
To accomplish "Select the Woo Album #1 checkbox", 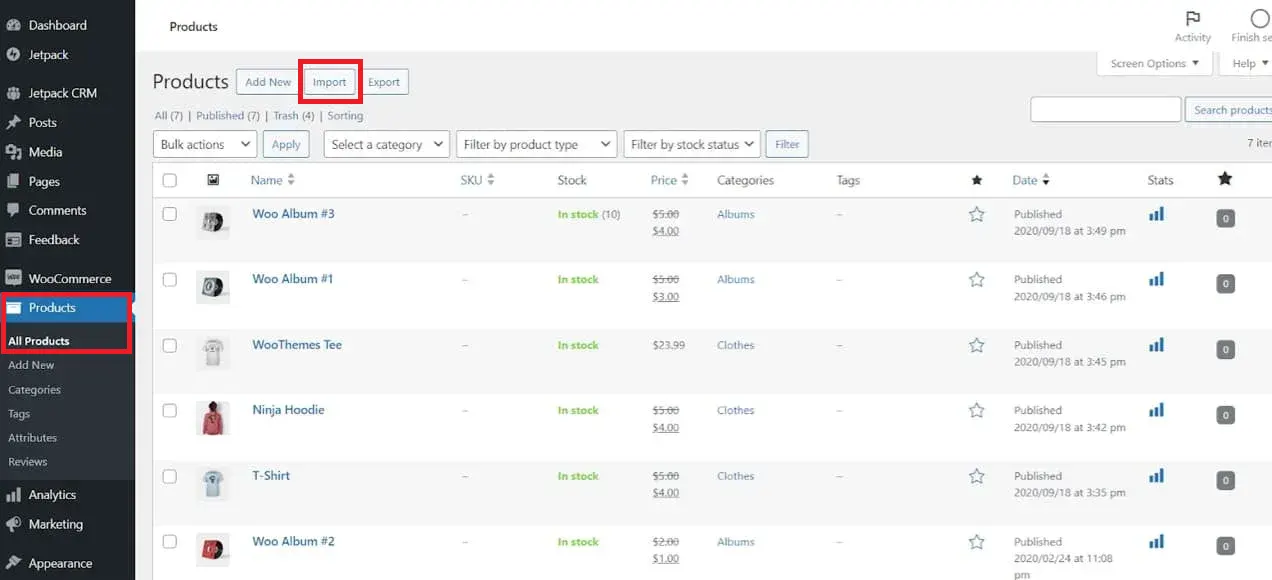I will coord(169,279).
